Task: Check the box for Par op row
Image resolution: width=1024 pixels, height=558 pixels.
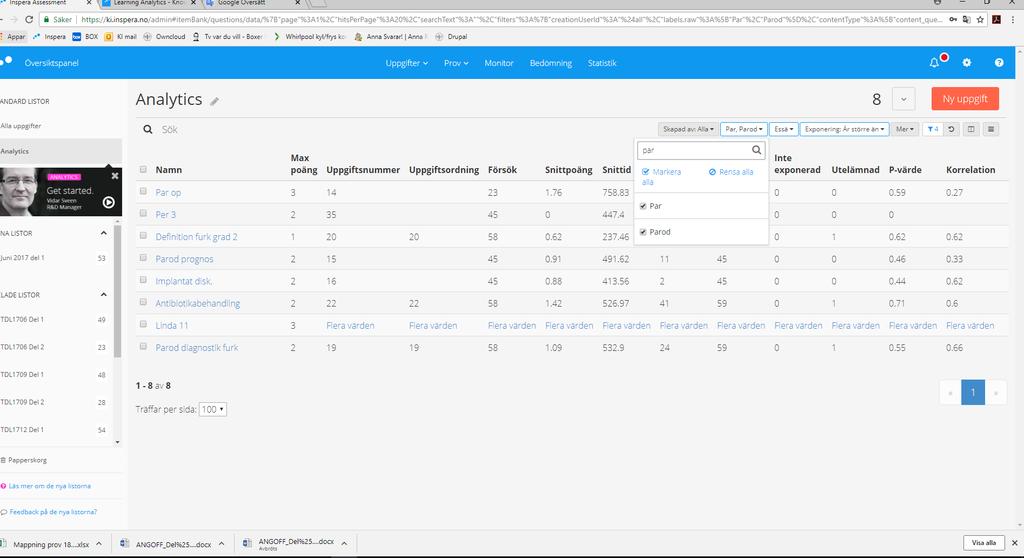Action: [x=143, y=191]
